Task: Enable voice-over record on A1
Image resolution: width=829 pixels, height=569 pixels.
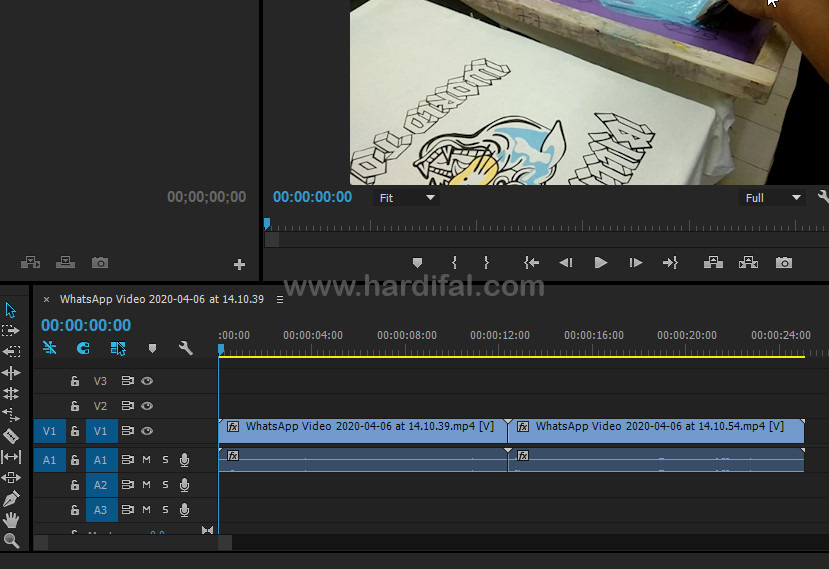Action: 185,460
